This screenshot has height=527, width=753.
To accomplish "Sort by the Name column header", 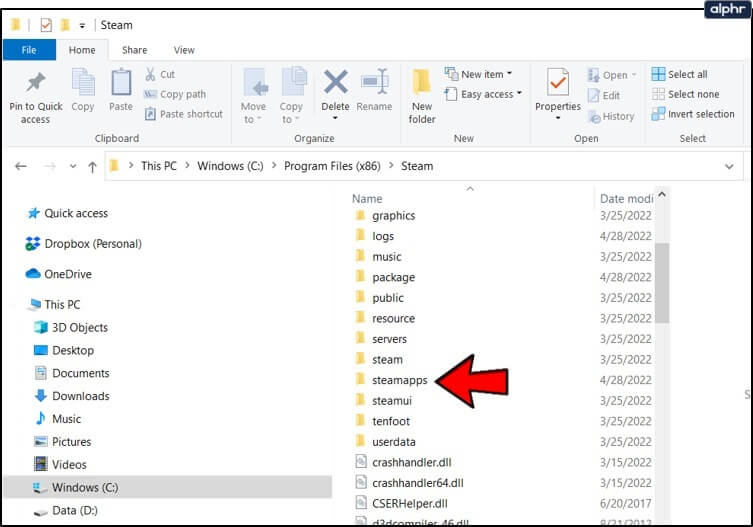I will (367, 198).
